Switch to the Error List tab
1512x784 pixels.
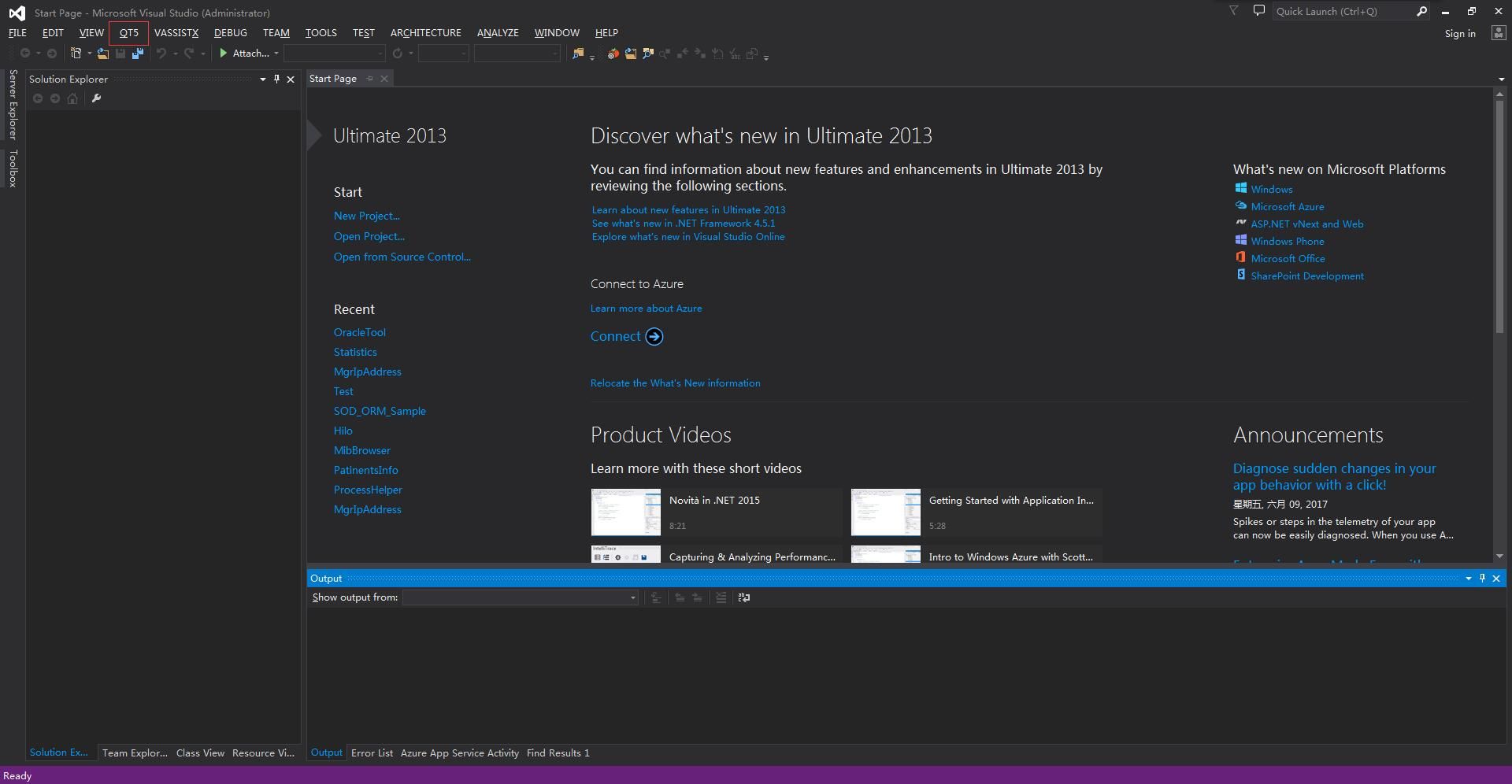[x=372, y=753]
